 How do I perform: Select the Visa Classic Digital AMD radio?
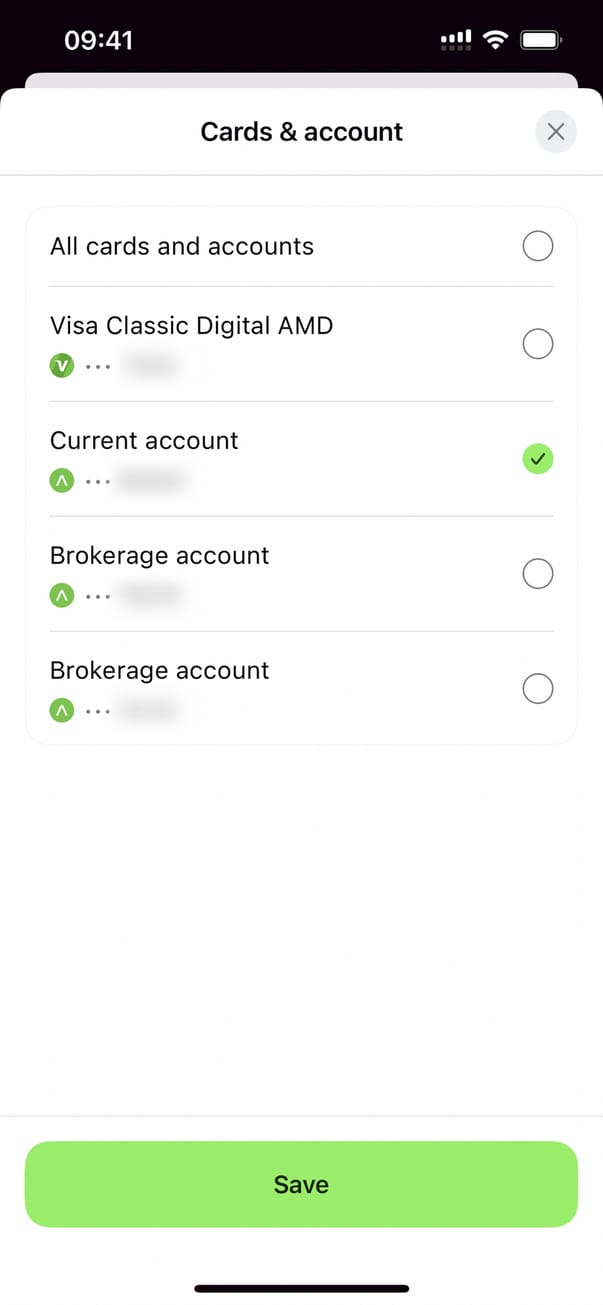538,344
